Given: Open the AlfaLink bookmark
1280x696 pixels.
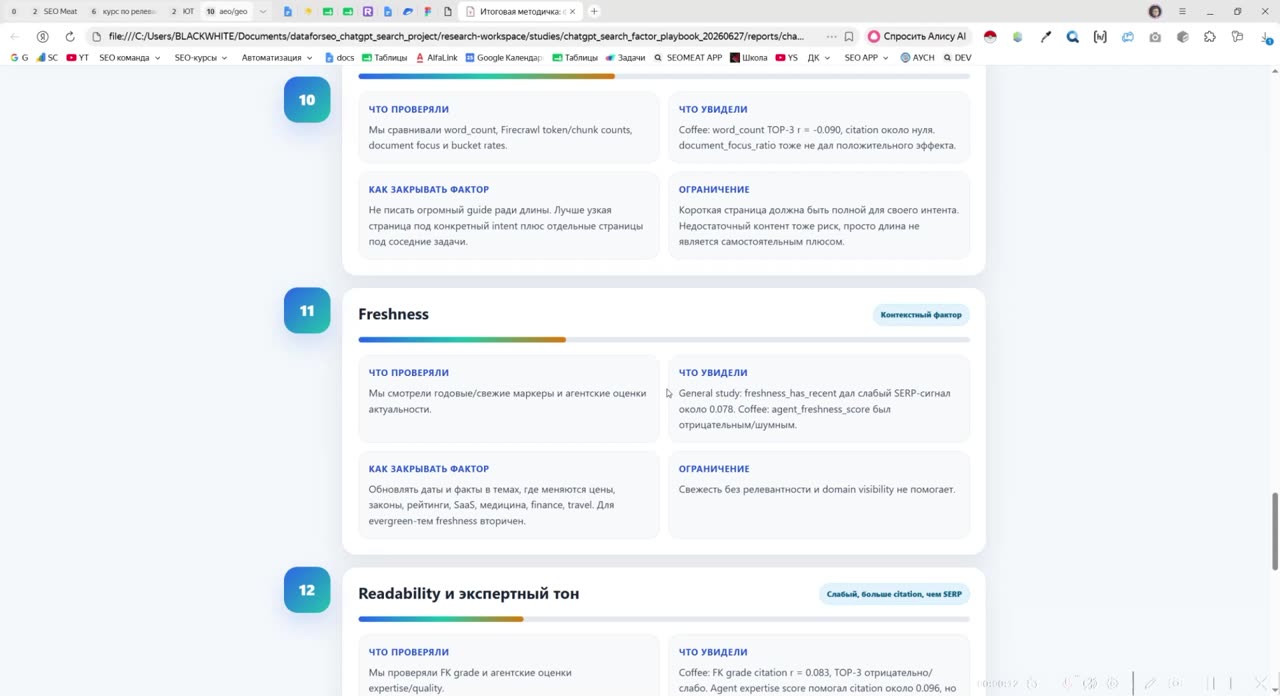Looking at the screenshot, I should point(436,58).
